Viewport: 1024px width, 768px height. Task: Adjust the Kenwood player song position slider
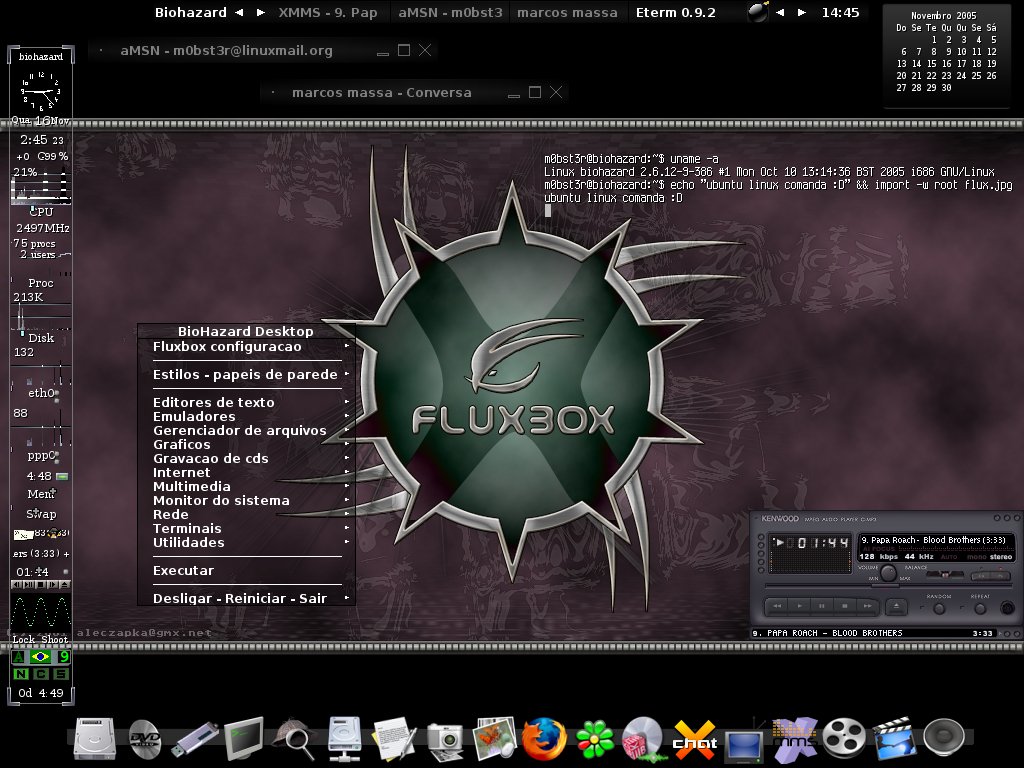click(x=886, y=585)
